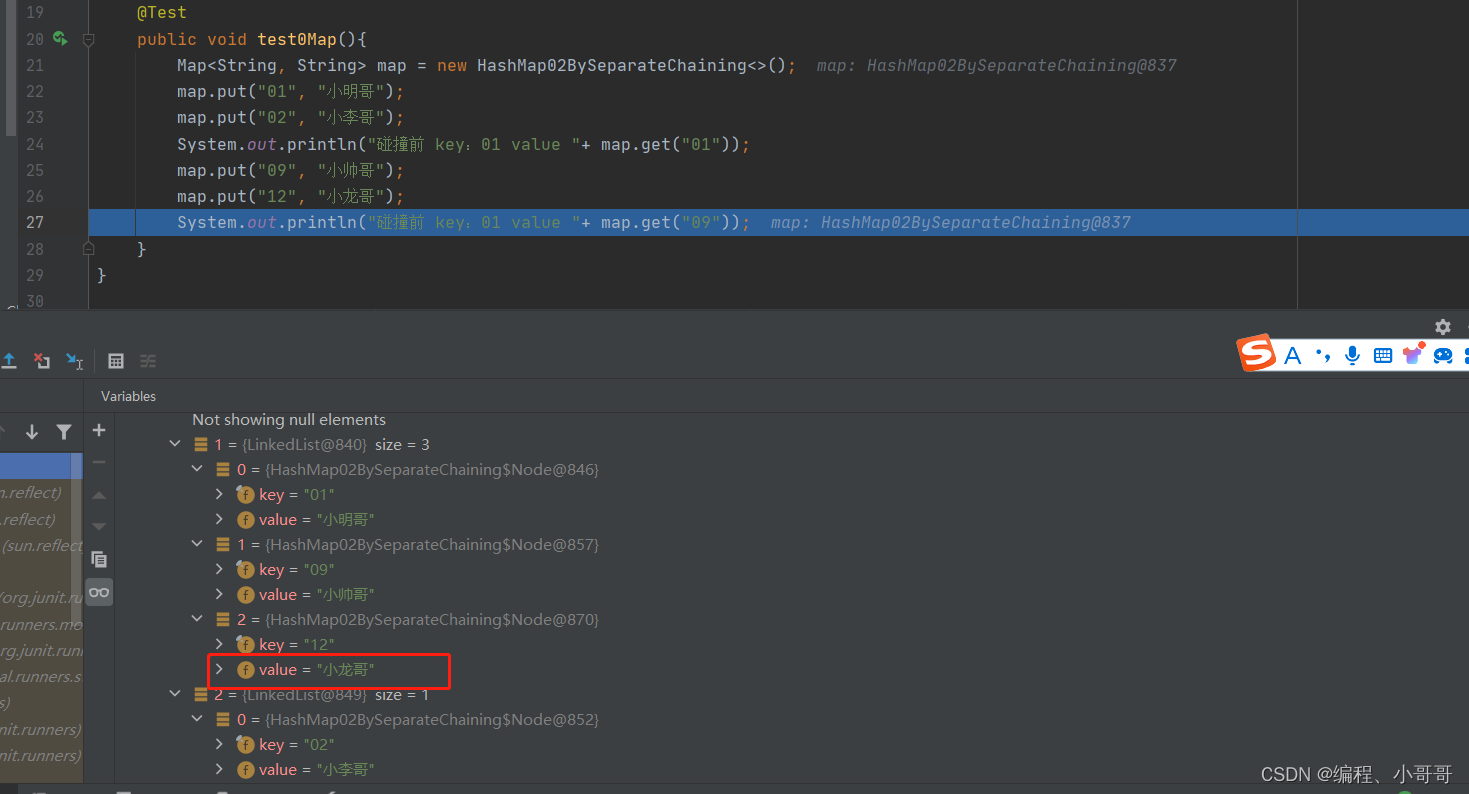1469x794 pixels.
Task: Click the fold end marker at line 28
Action: pyautogui.click(x=89, y=248)
